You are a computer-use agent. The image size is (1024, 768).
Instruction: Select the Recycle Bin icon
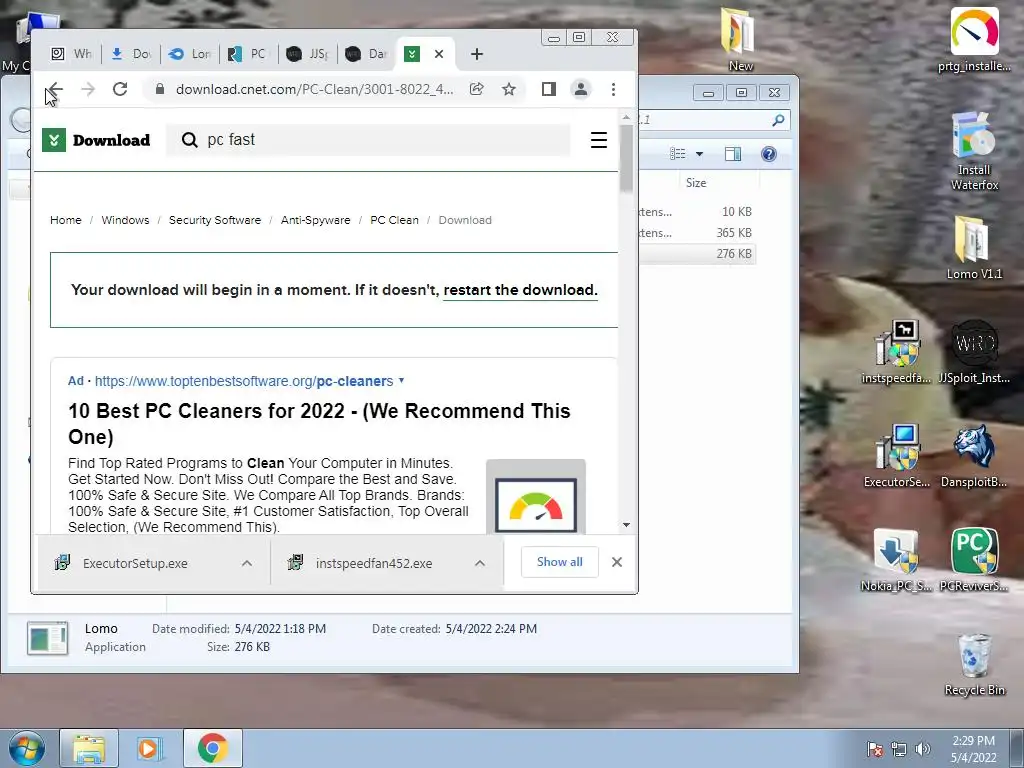(974, 665)
